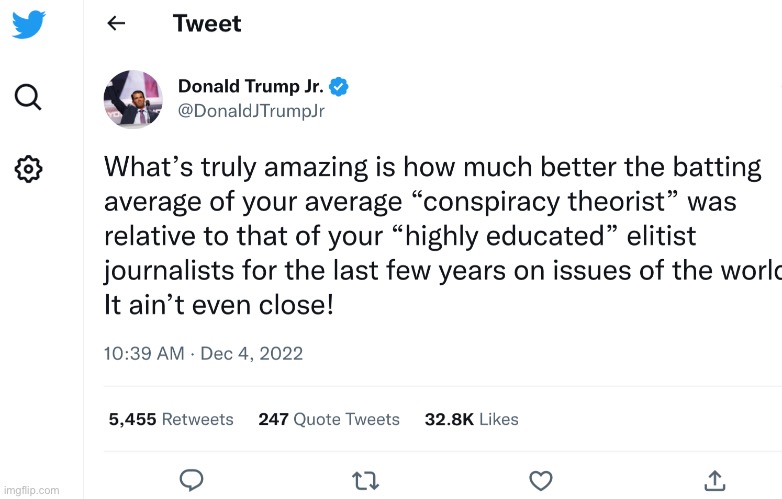Click the reply speech bubble icon
The width and height of the screenshot is (782, 499).
point(191,481)
